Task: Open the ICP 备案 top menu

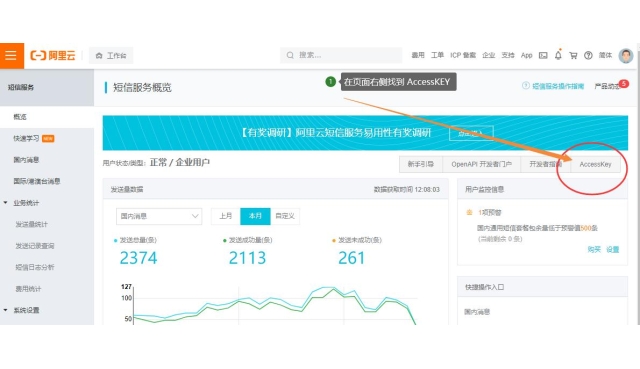Action: (463, 55)
